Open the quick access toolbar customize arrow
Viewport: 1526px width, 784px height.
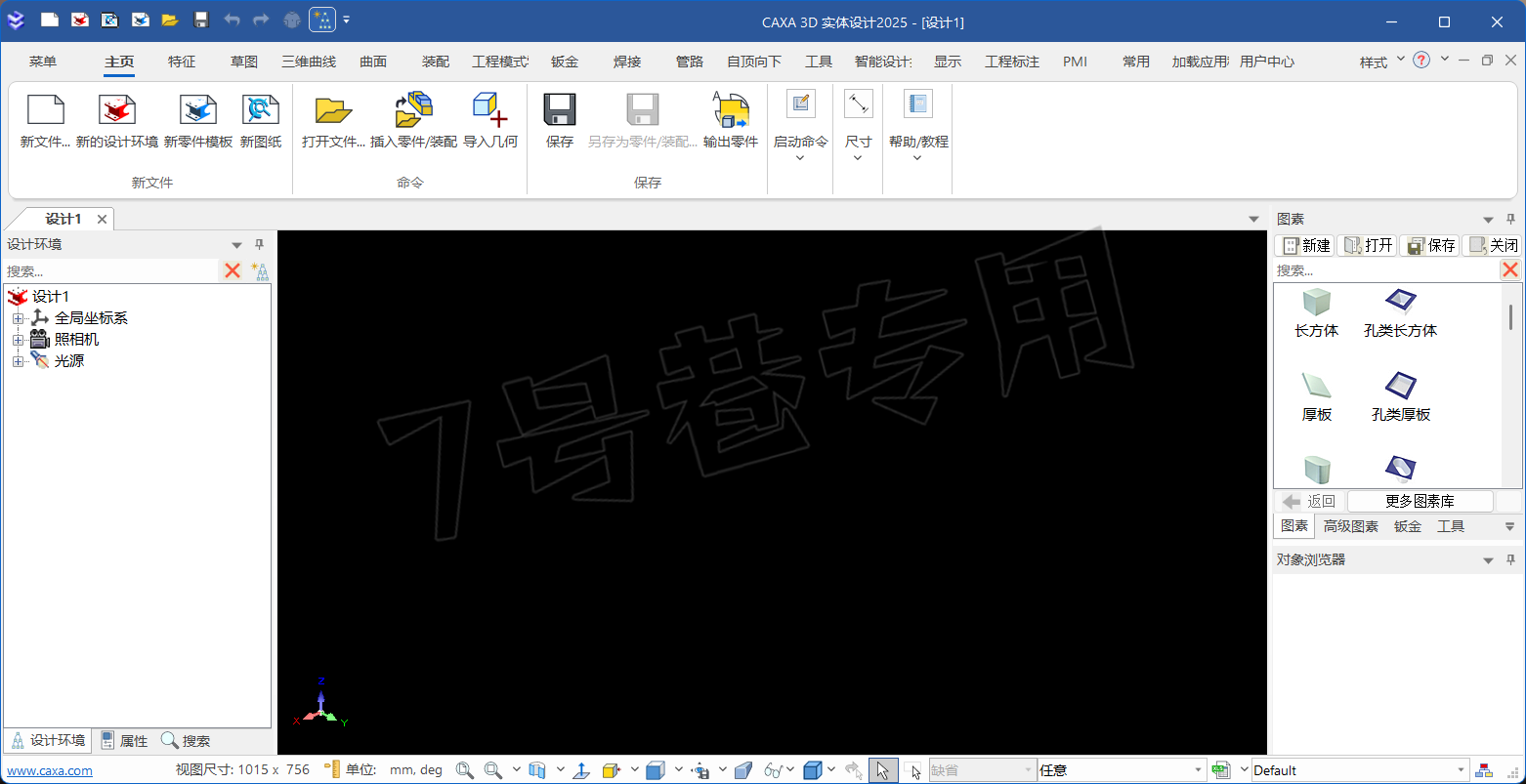(347, 20)
